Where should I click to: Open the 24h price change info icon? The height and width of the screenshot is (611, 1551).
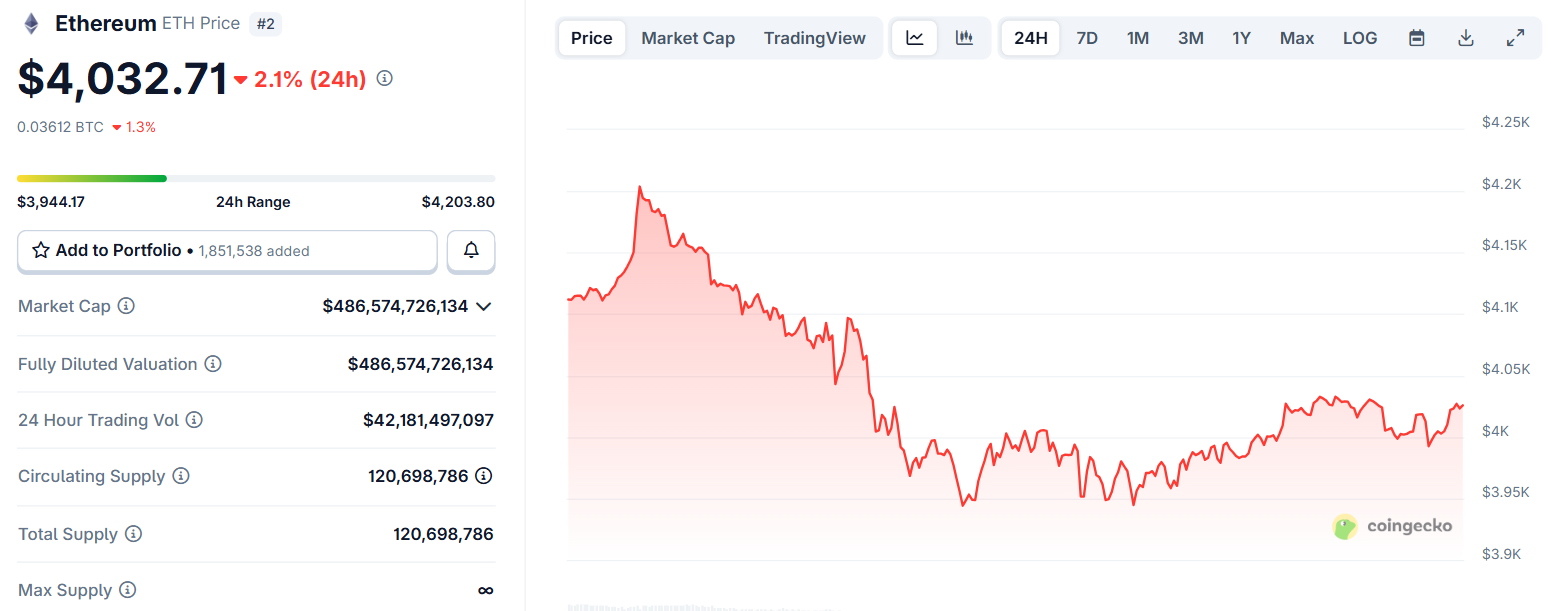[x=384, y=77]
